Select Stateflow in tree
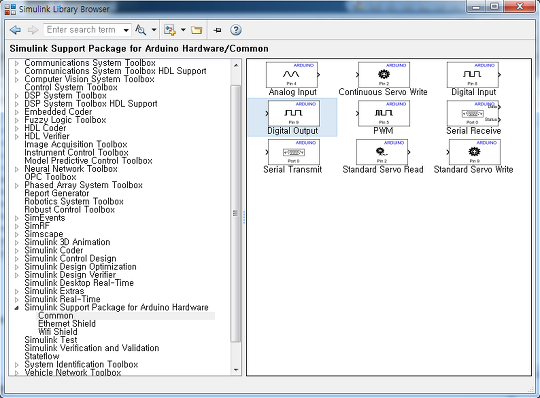This screenshot has height=398, width=540. (x=42, y=356)
